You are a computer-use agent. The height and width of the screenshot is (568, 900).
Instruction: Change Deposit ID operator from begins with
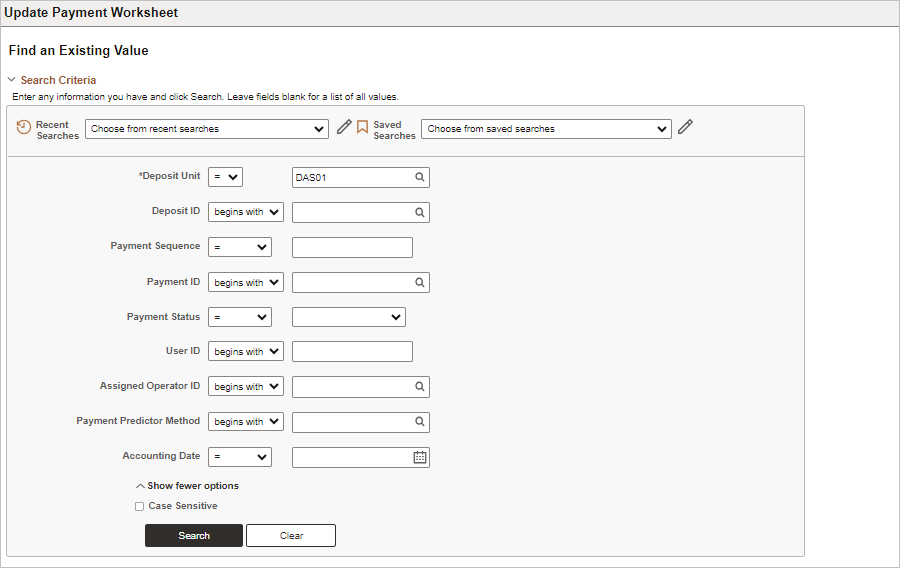(246, 212)
